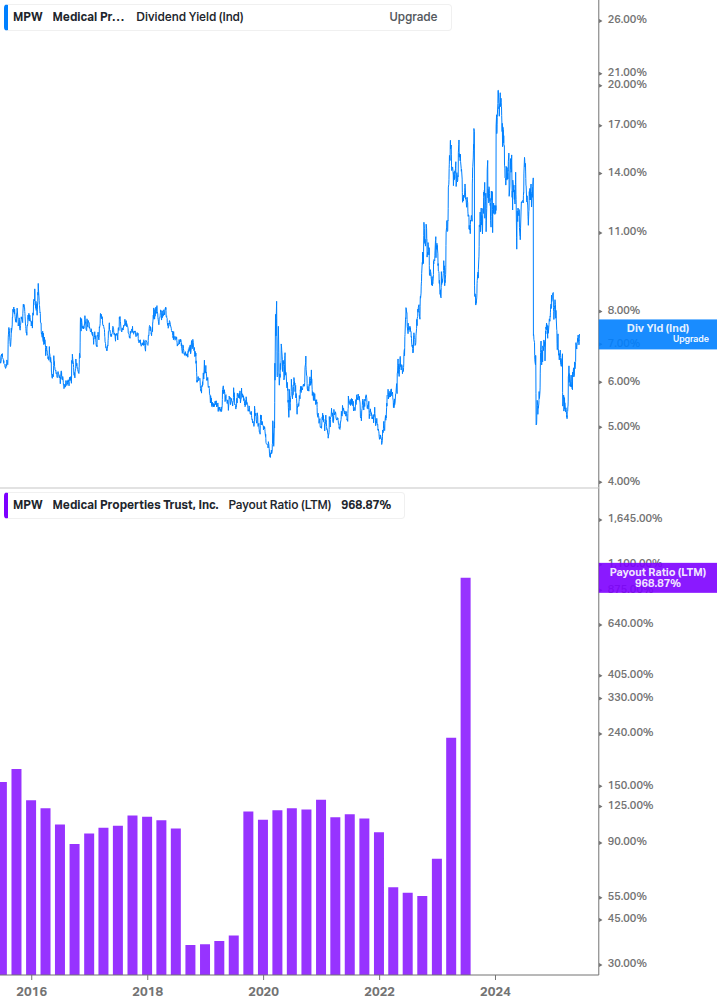This screenshot has height=1005, width=717.
Task: Click the 17.00% dividend yield axis label
Action: [x=627, y=124]
